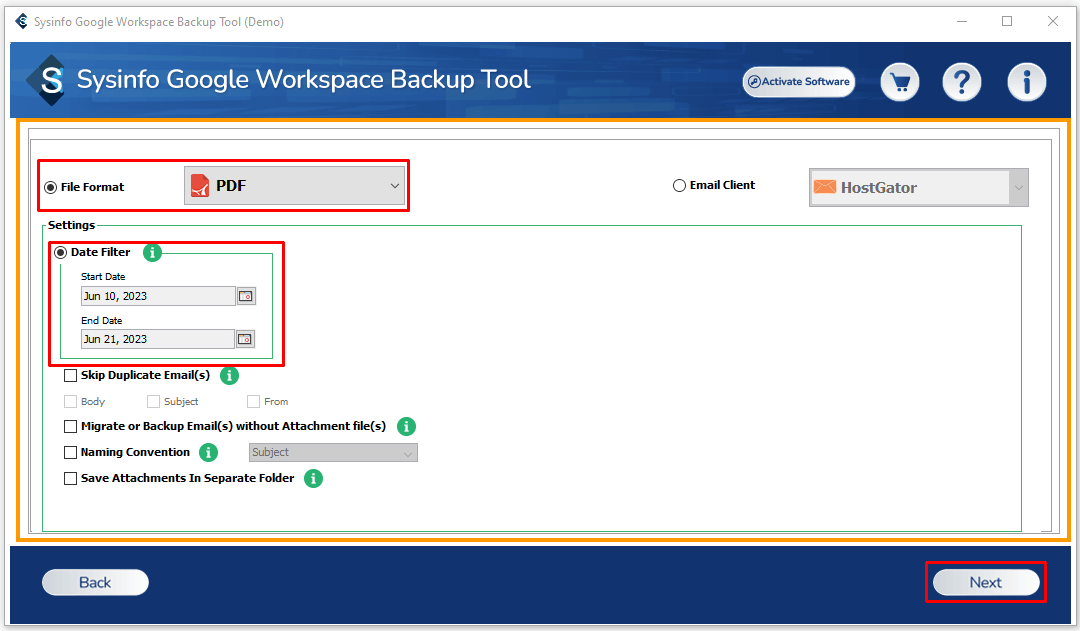The height and width of the screenshot is (631, 1080).
Task: Click the title bar app icon
Action: pos(21,21)
